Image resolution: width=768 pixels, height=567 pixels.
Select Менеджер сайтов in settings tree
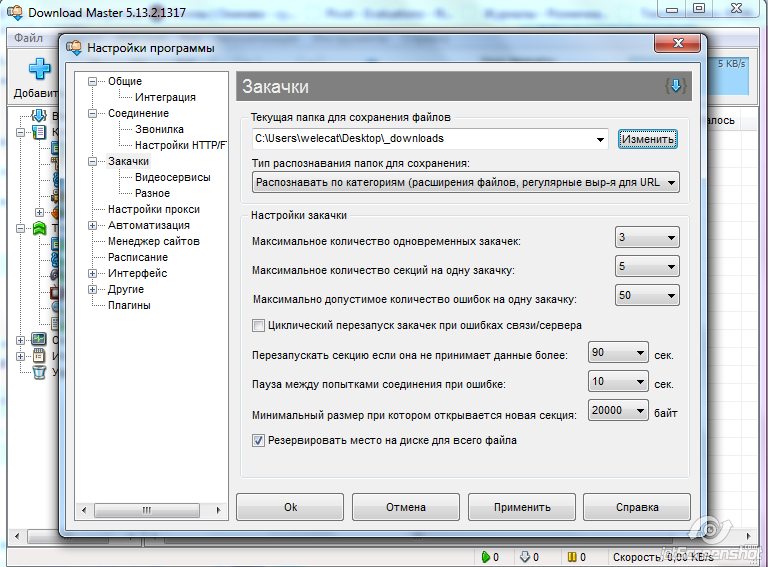coord(154,241)
